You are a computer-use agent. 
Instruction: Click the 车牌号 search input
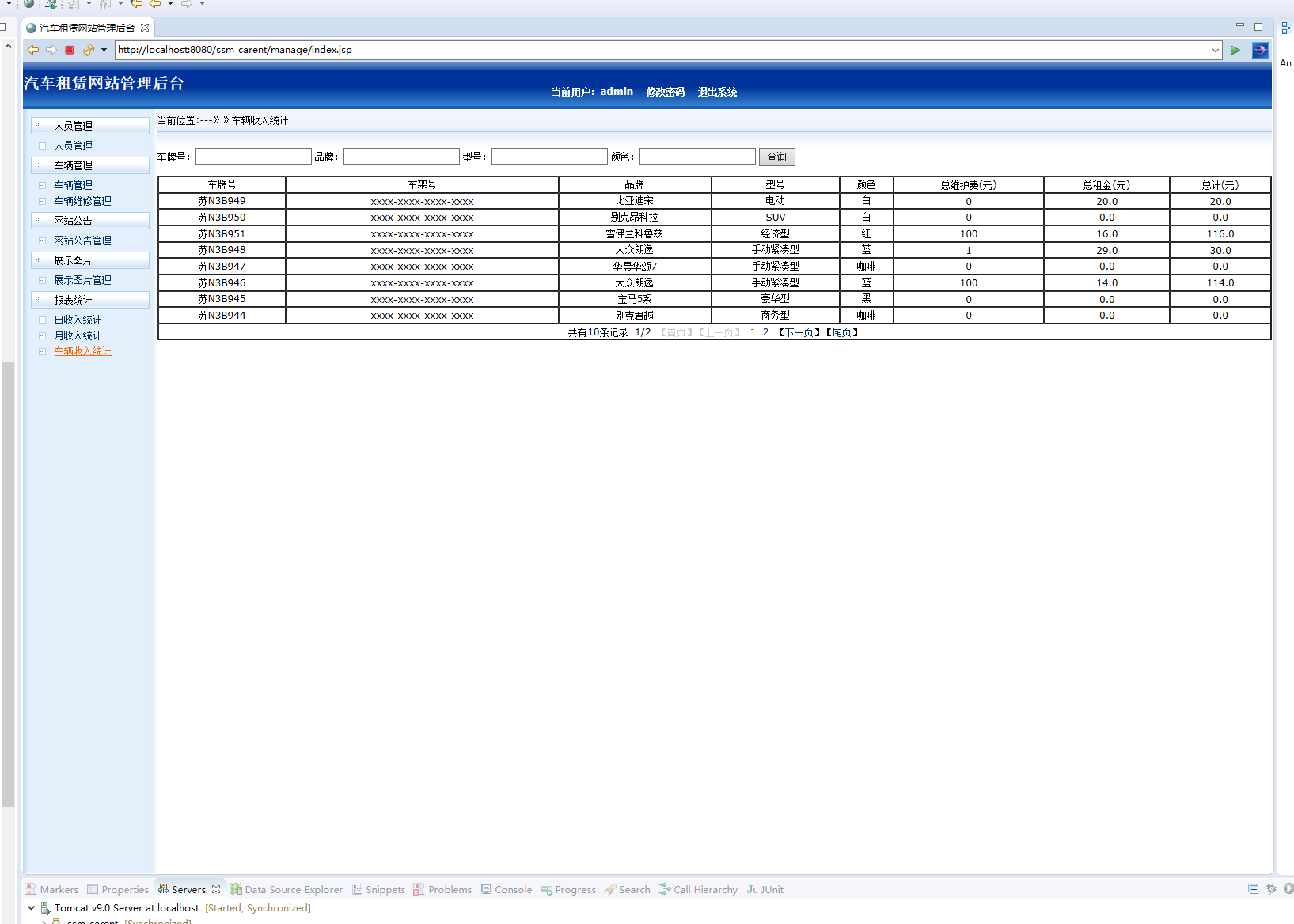[253, 157]
